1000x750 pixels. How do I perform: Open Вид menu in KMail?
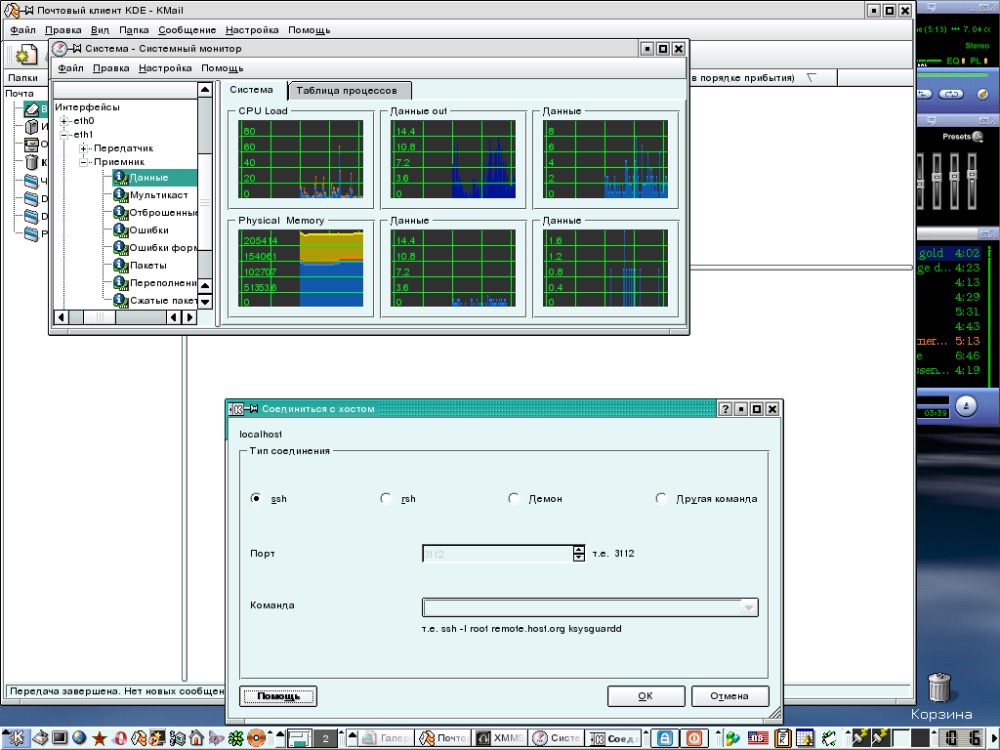point(100,30)
